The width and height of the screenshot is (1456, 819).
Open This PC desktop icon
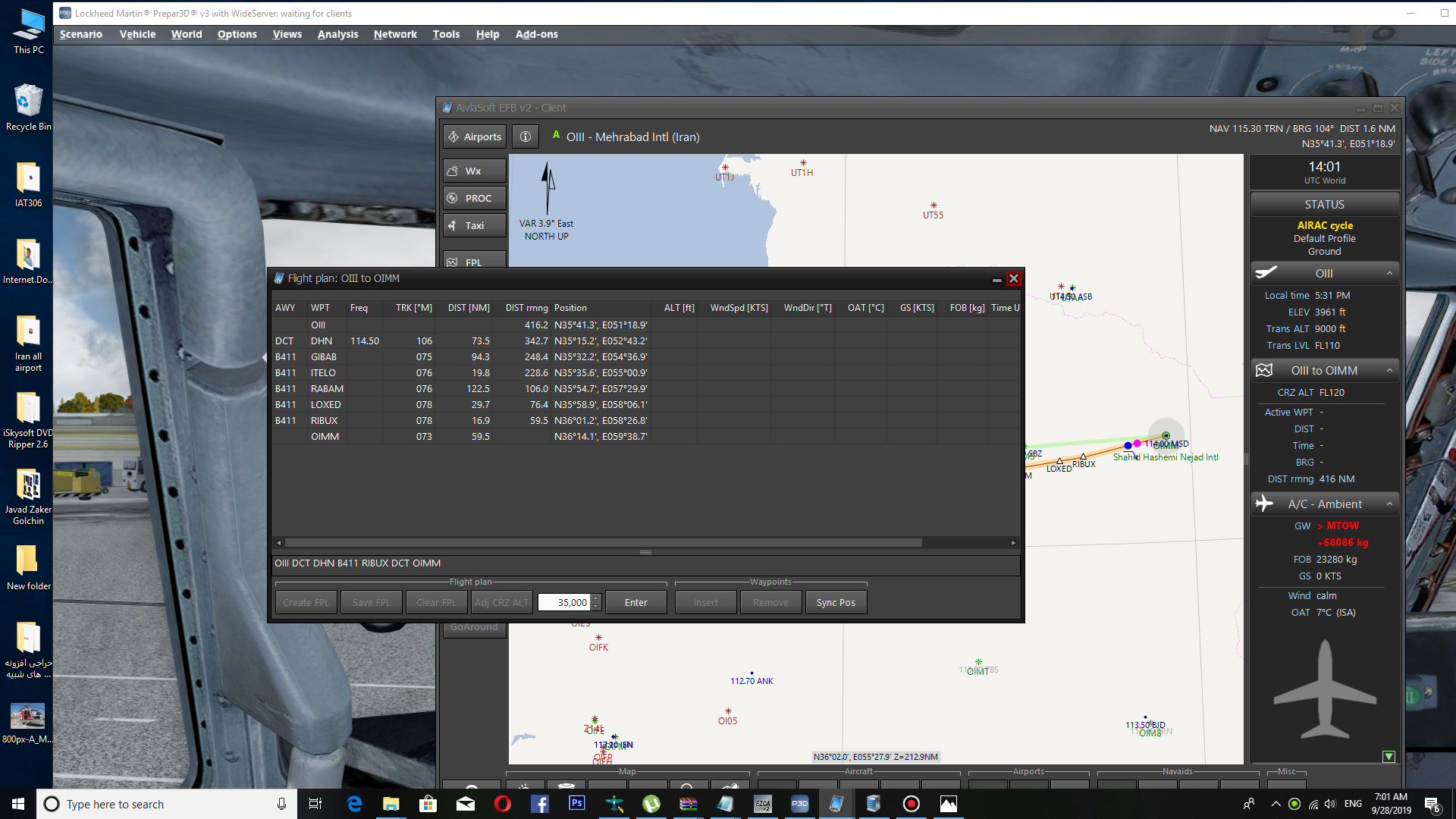(x=29, y=32)
